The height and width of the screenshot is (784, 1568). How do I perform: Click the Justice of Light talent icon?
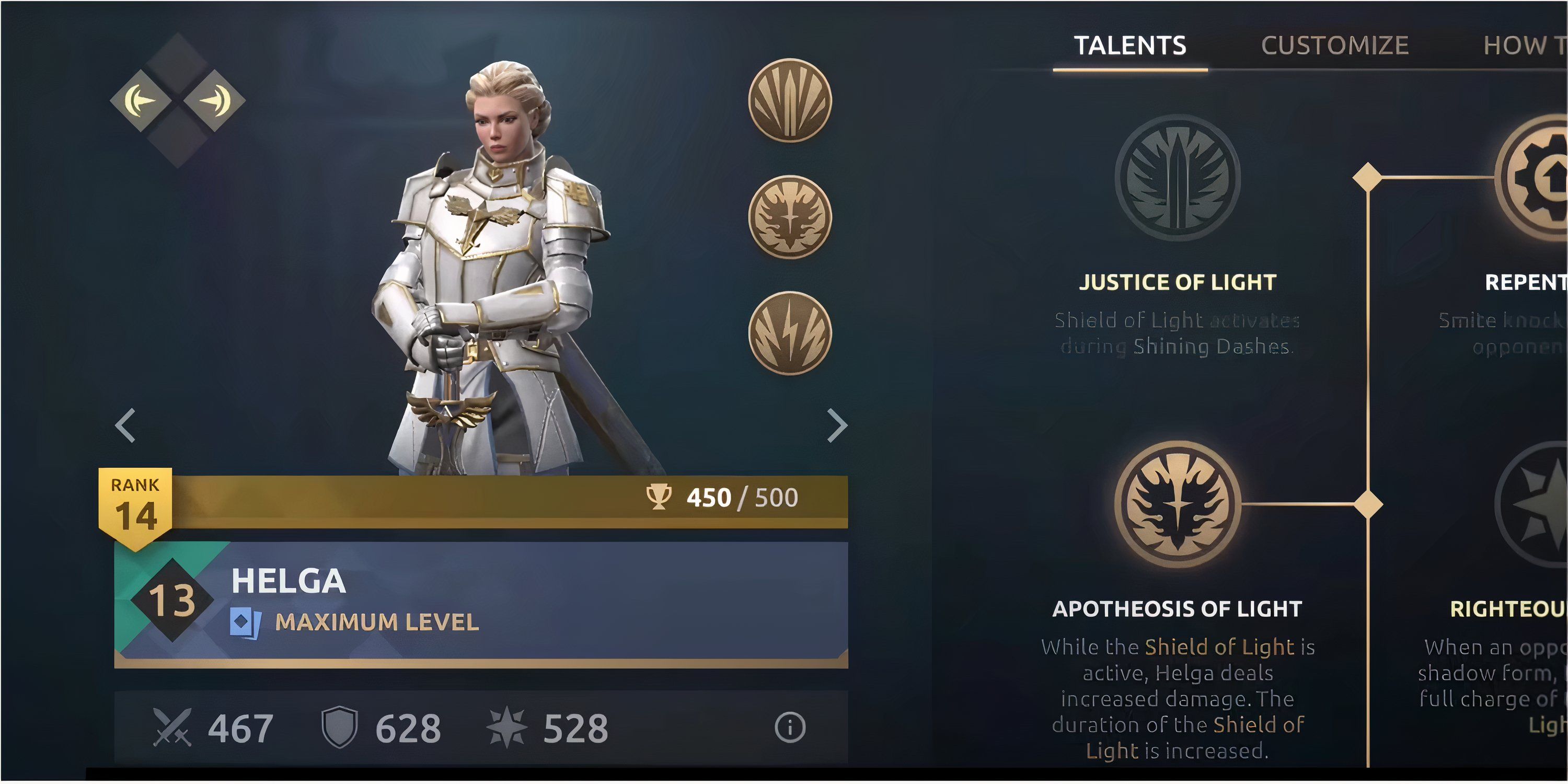tap(1177, 177)
